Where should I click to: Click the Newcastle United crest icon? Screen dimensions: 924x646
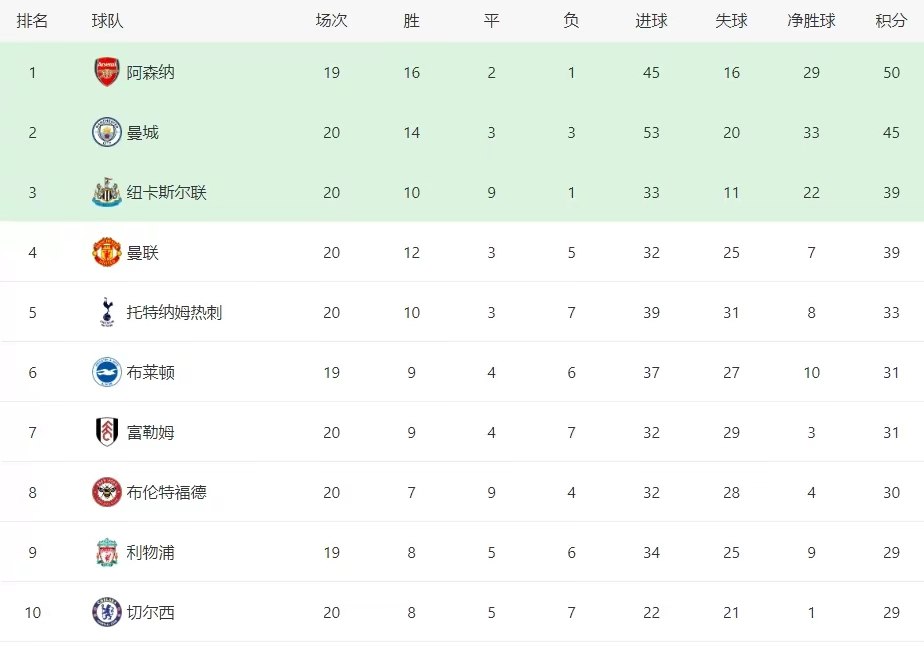point(107,192)
